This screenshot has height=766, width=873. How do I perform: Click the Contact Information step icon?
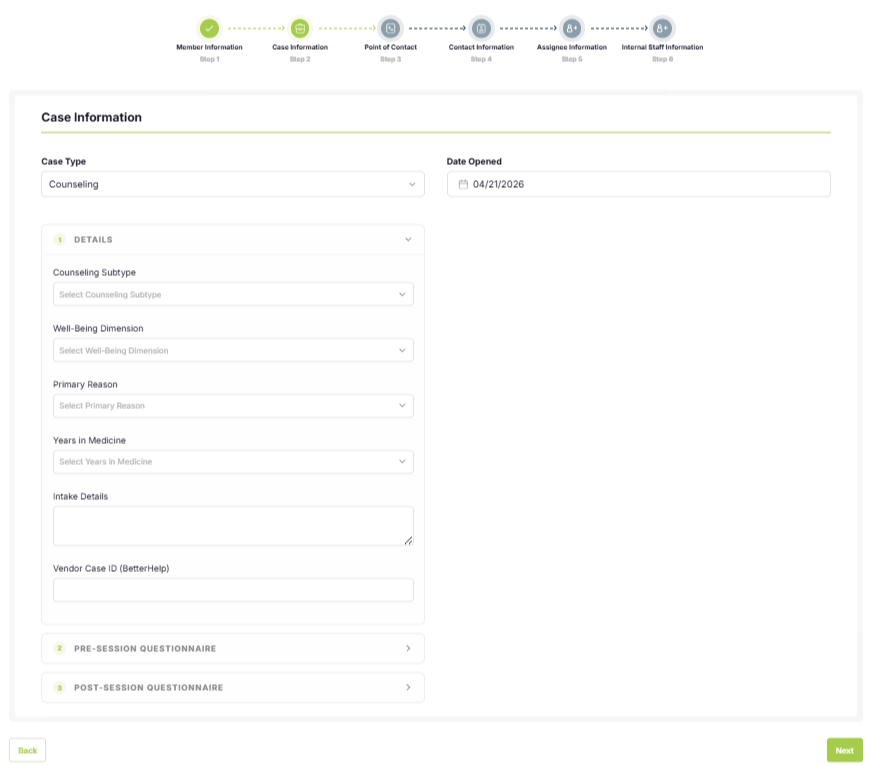click(481, 28)
